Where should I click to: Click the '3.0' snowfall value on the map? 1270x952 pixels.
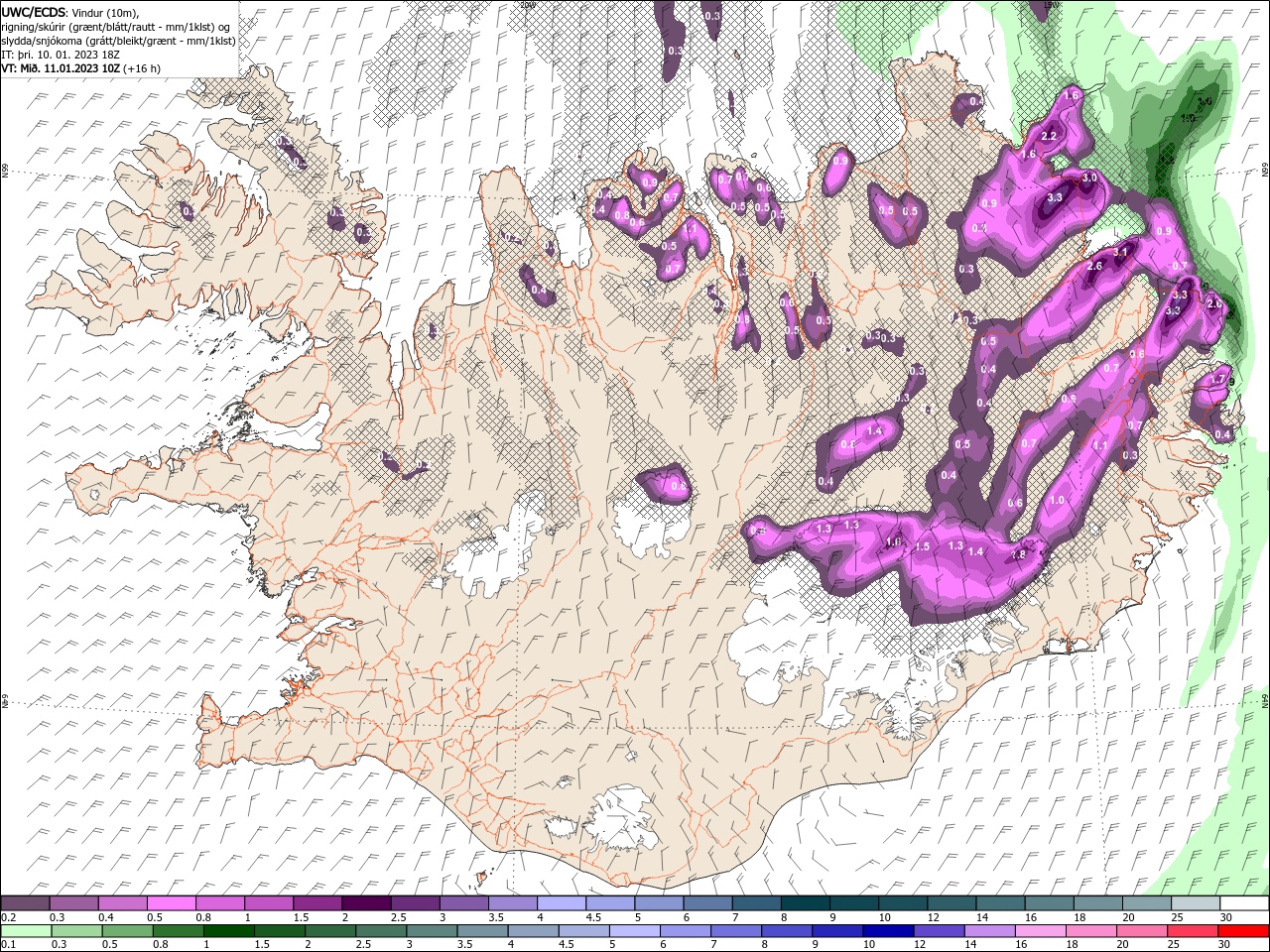[x=1089, y=178]
